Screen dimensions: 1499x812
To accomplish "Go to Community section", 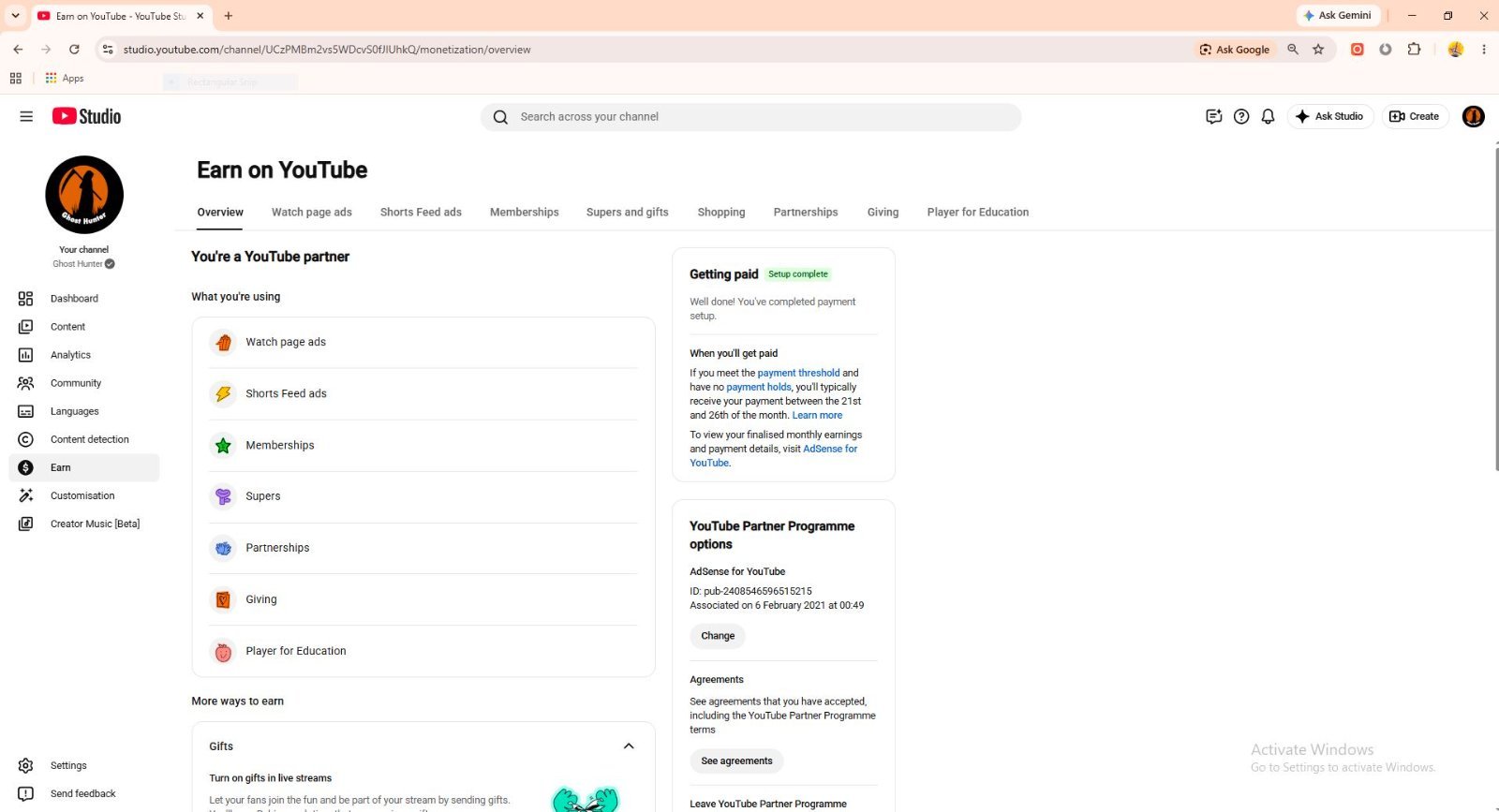I will [x=76, y=383].
